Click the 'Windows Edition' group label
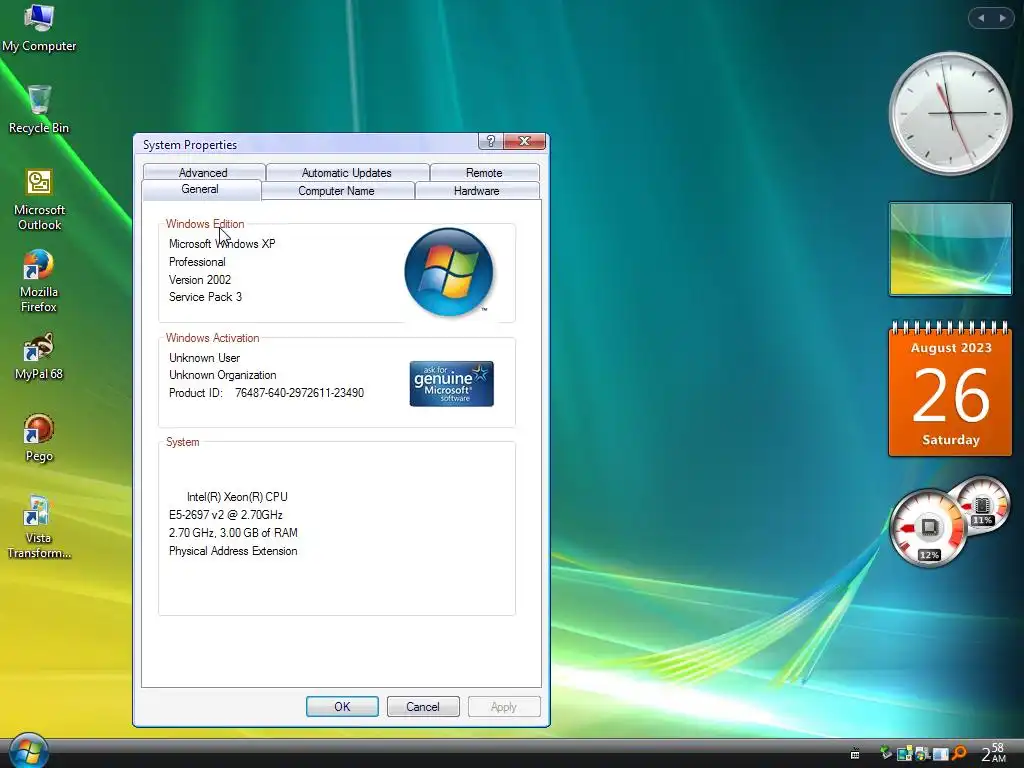Image resolution: width=1024 pixels, height=768 pixels. pos(205,223)
